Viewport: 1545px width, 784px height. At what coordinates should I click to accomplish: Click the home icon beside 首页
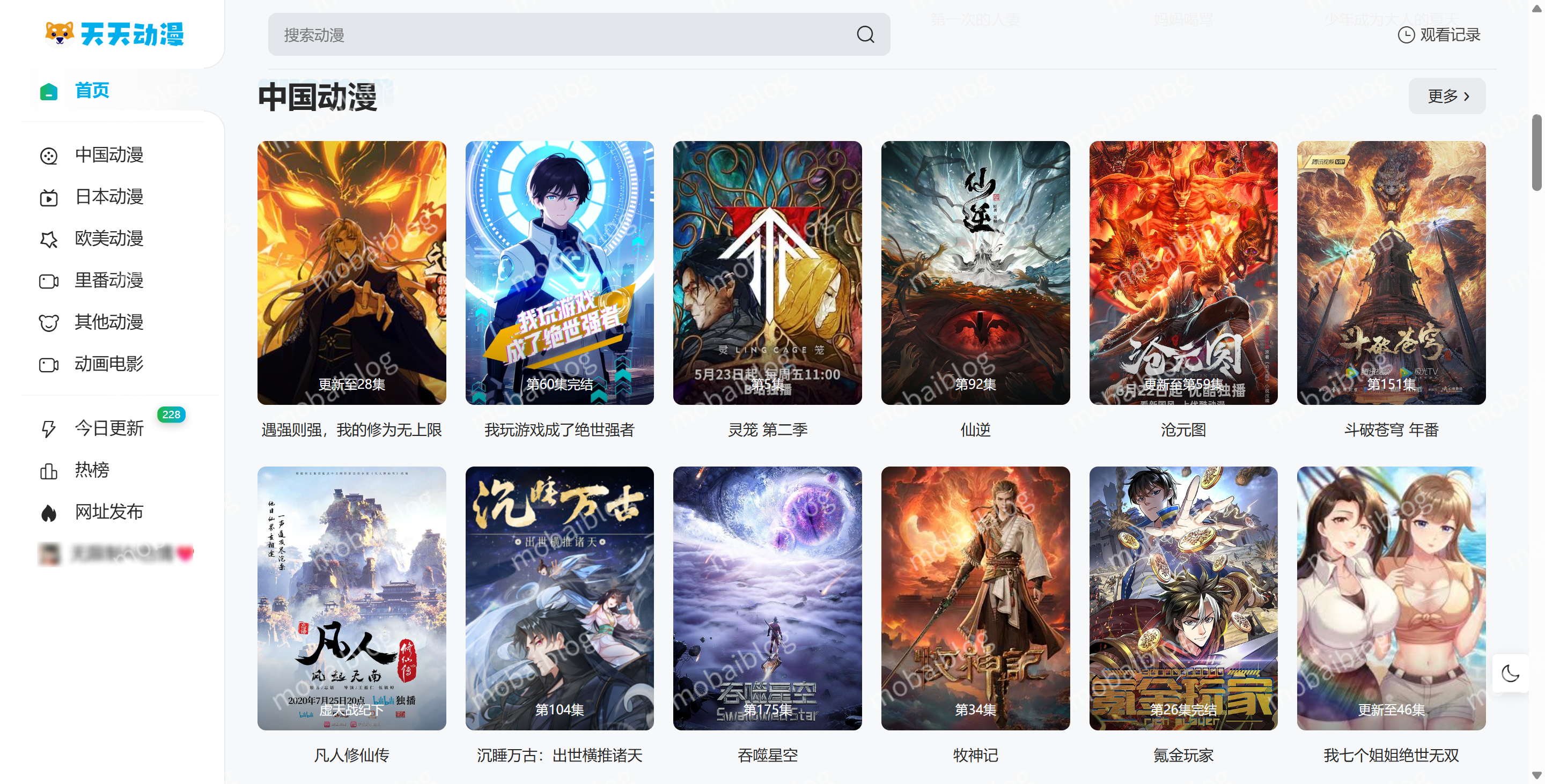click(49, 91)
